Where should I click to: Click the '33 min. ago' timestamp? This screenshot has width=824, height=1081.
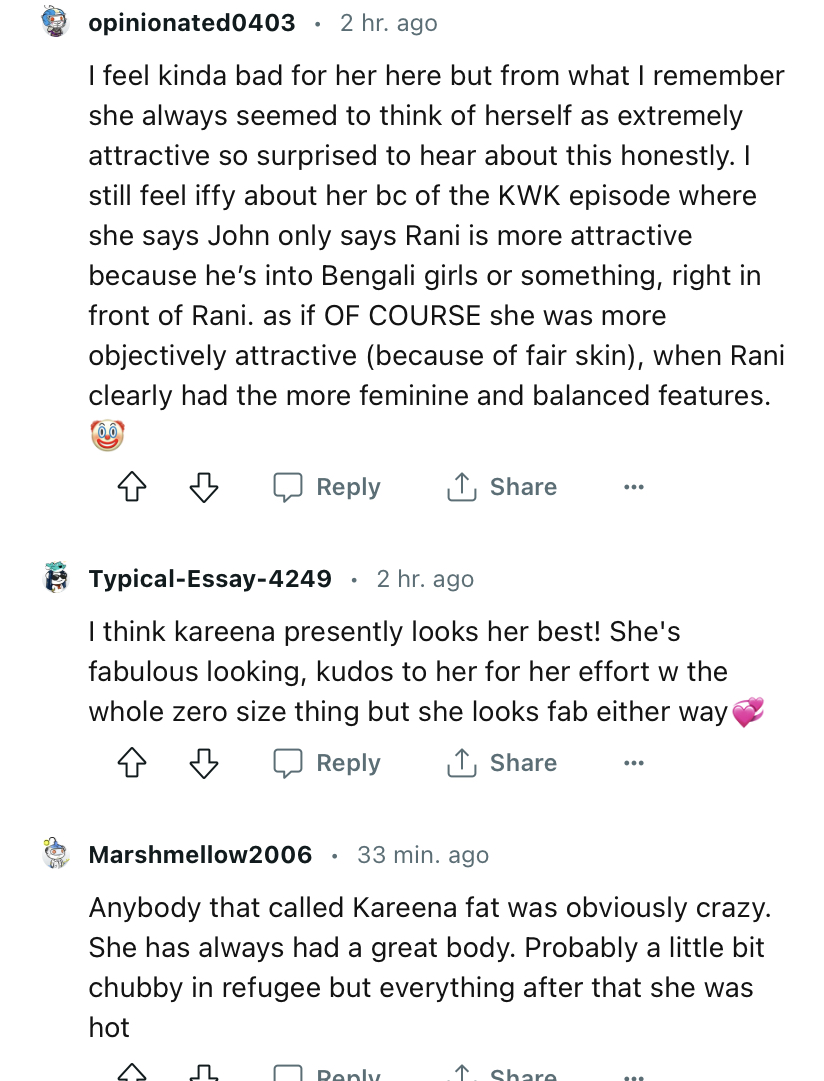[423, 855]
